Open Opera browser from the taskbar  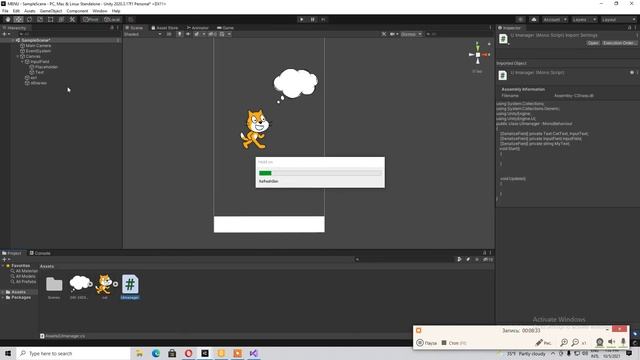(188, 353)
